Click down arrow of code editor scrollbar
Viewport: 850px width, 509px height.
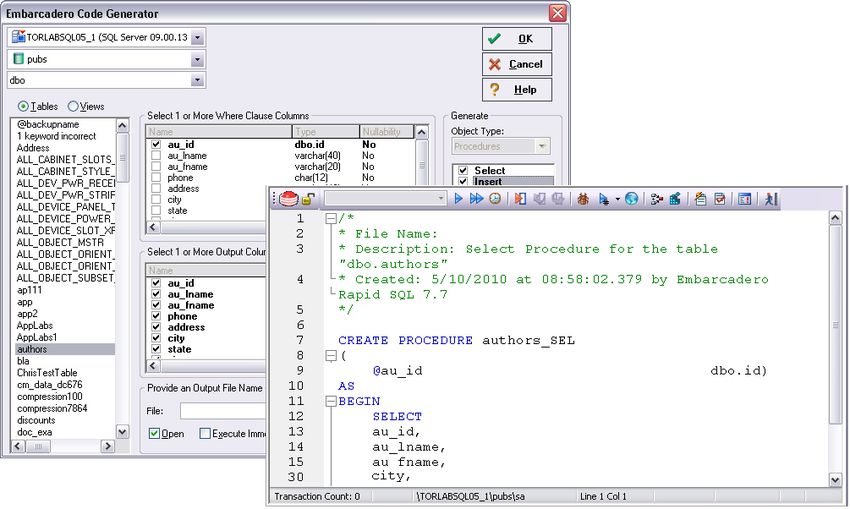835,479
